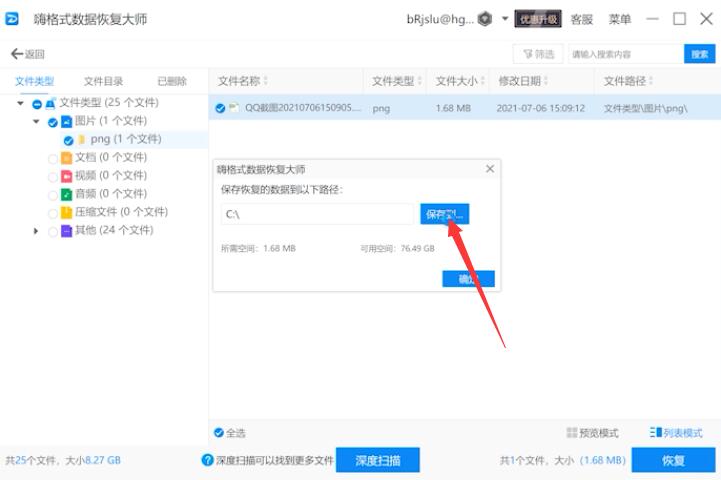Check the 文档 category checkbox

tap(52, 159)
